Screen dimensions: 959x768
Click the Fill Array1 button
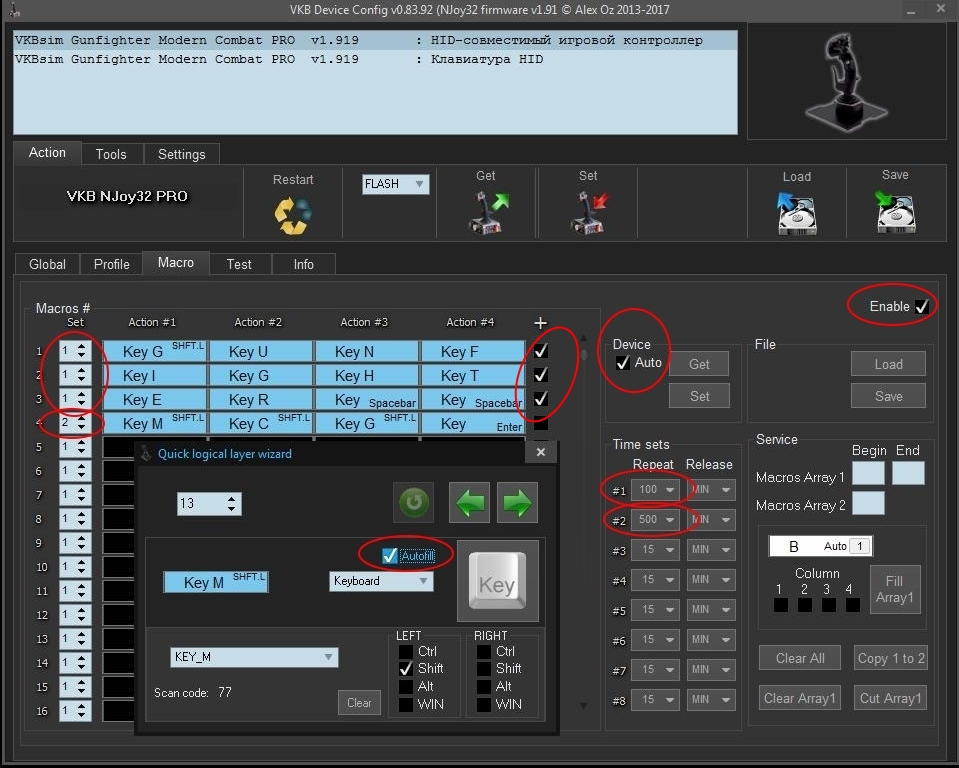[895, 589]
